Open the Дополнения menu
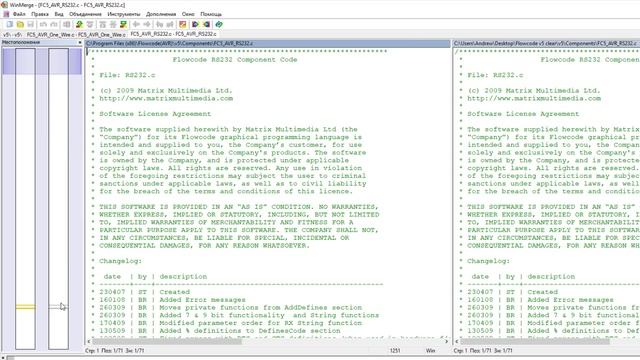The width and height of the screenshot is (640, 360). click(x=161, y=14)
